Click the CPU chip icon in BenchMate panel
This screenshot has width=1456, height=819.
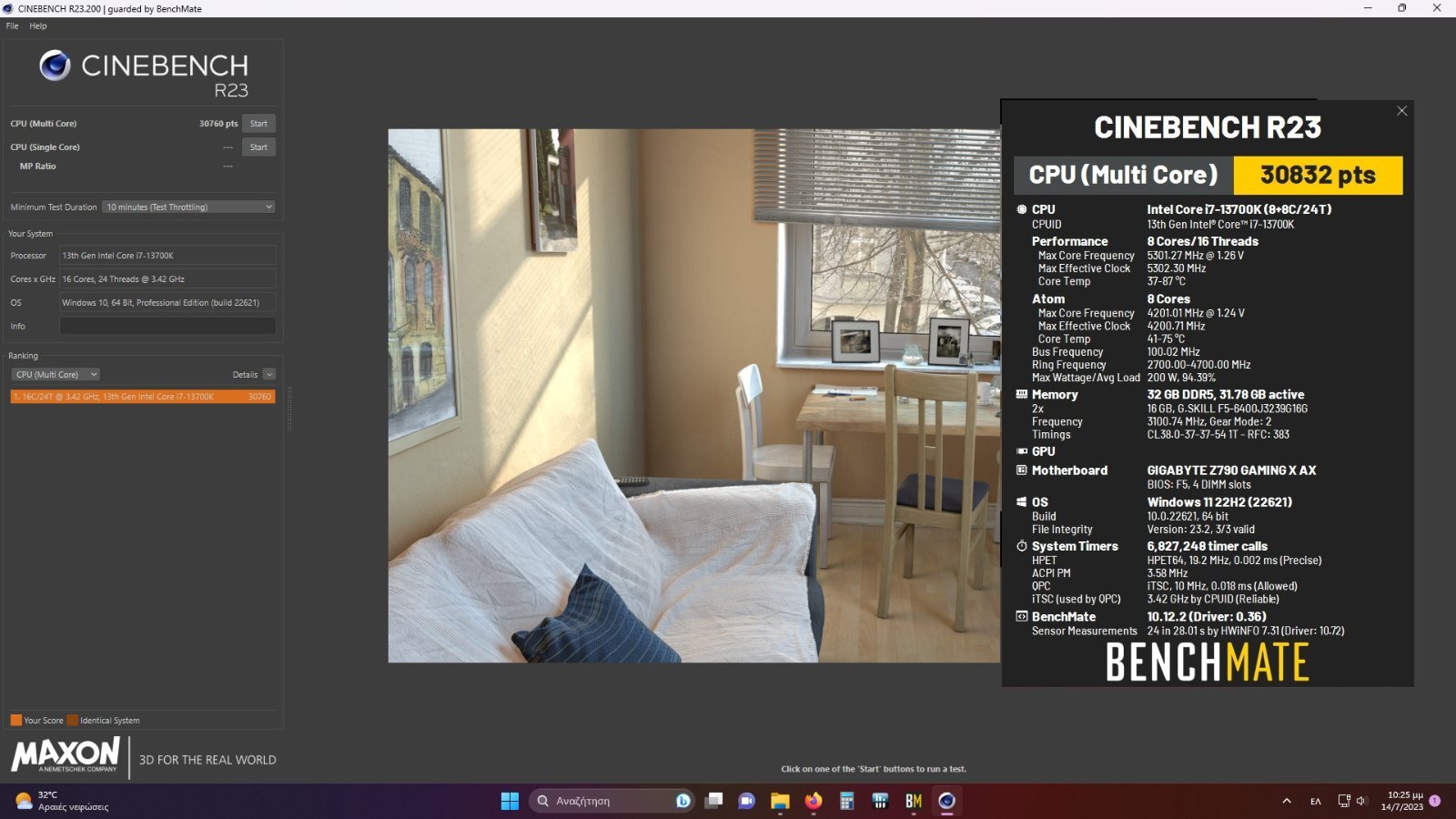point(1022,209)
